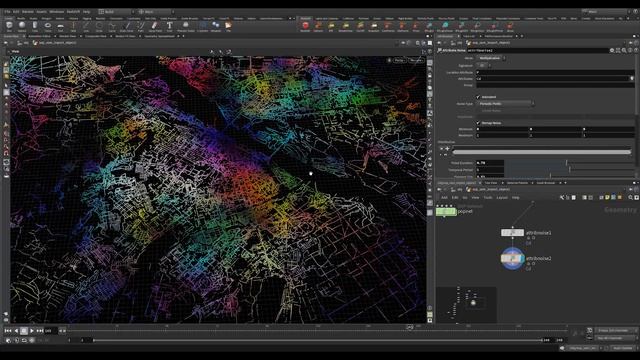640x360 pixels.
Task: Open the network editor Layout menu
Action: (x=502, y=198)
